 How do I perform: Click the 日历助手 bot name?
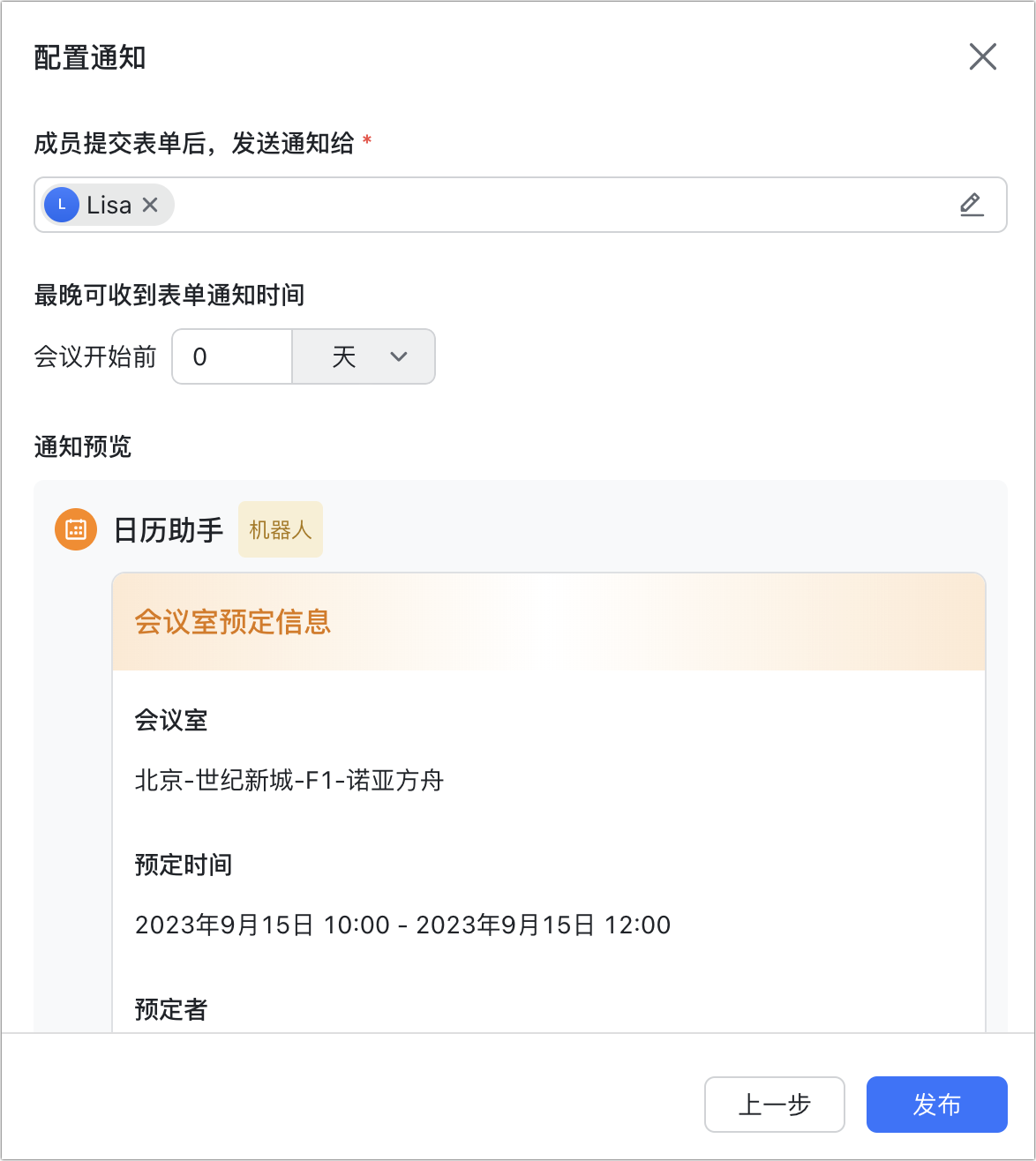point(169,529)
